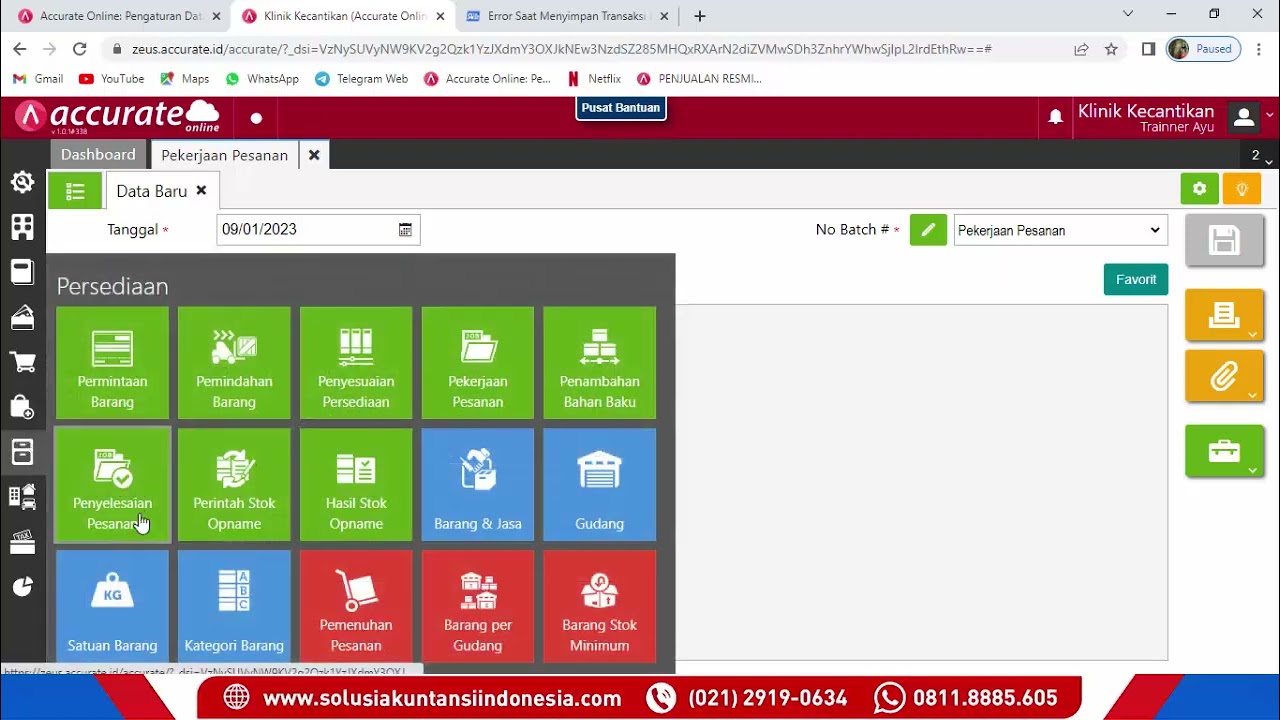The width and height of the screenshot is (1280, 720).
Task: Open Pekerjaan Pesanan tile in Persediaan menu
Action: click(478, 363)
